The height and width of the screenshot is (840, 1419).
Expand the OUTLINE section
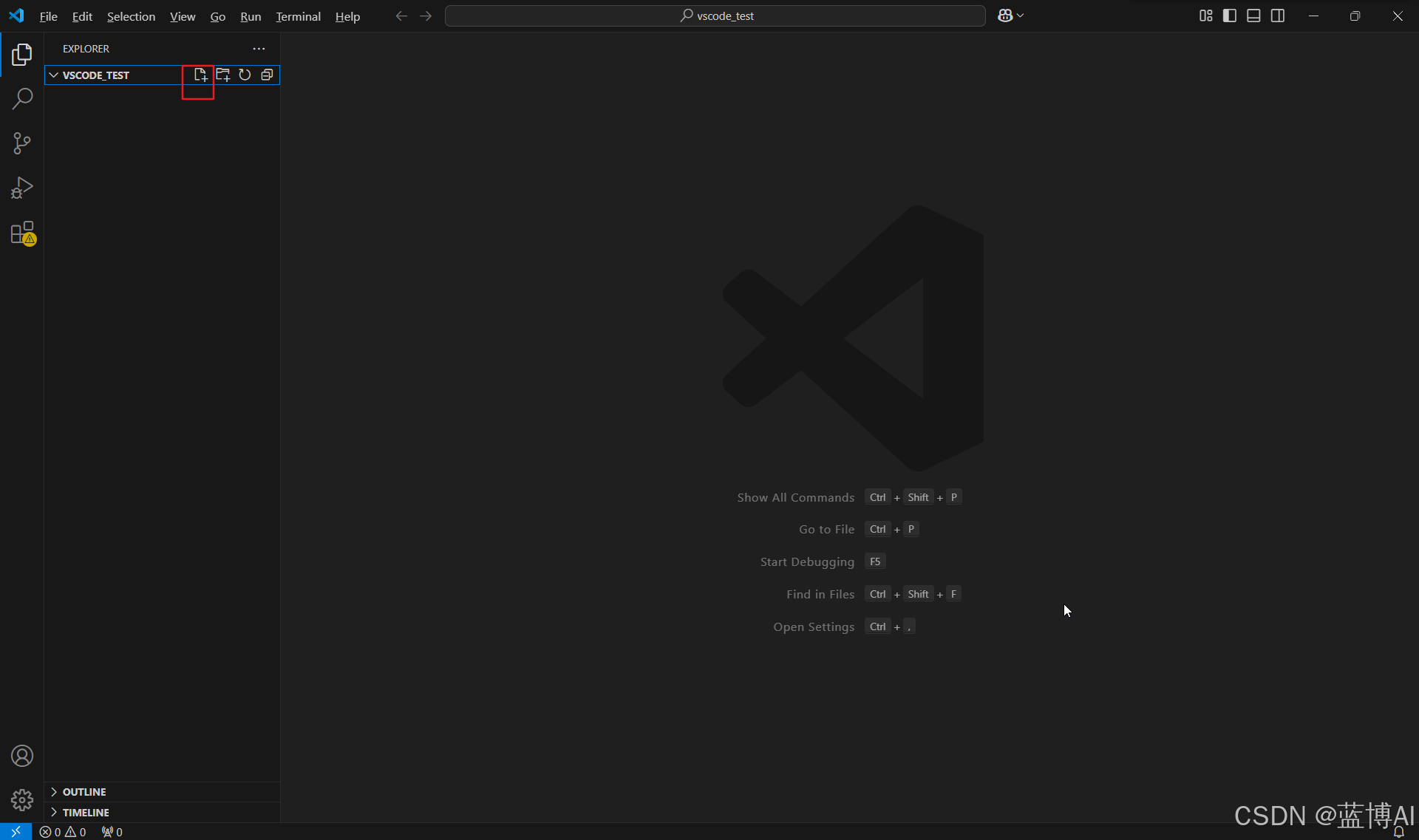(84, 792)
